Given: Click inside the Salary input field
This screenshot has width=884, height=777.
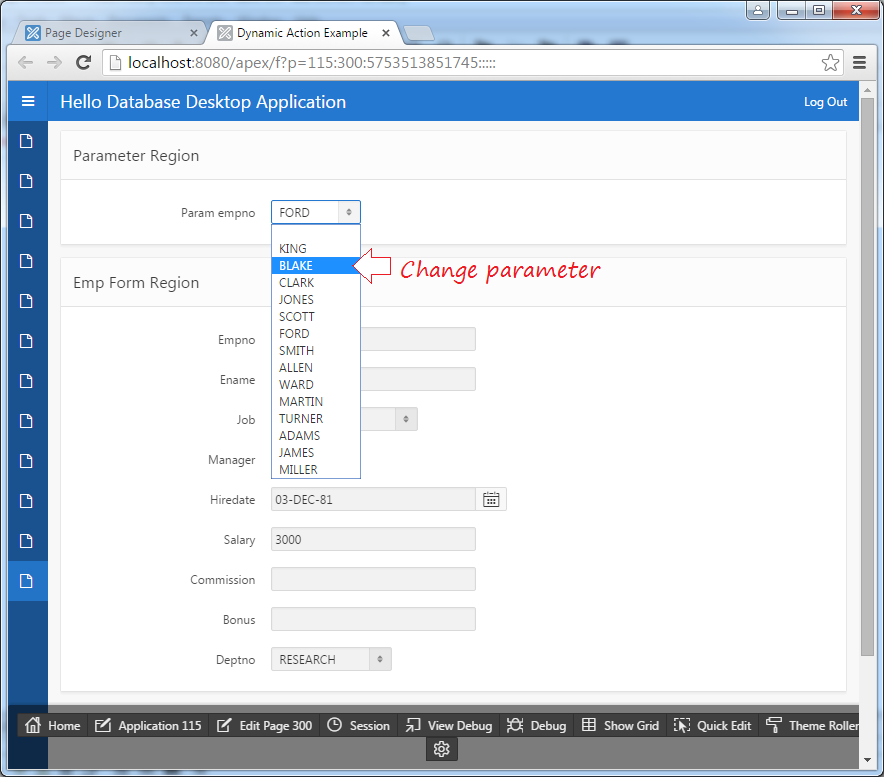Looking at the screenshot, I should pyautogui.click(x=373, y=540).
